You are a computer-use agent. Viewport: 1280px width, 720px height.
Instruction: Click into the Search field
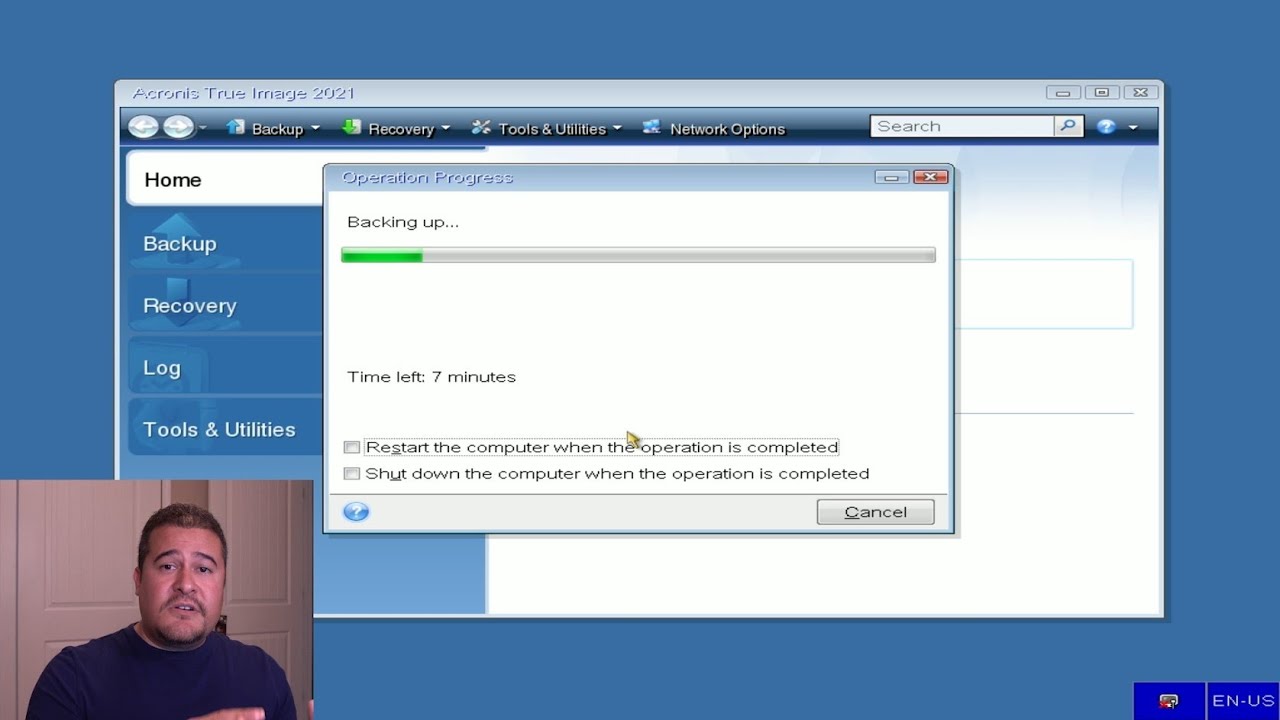(962, 126)
